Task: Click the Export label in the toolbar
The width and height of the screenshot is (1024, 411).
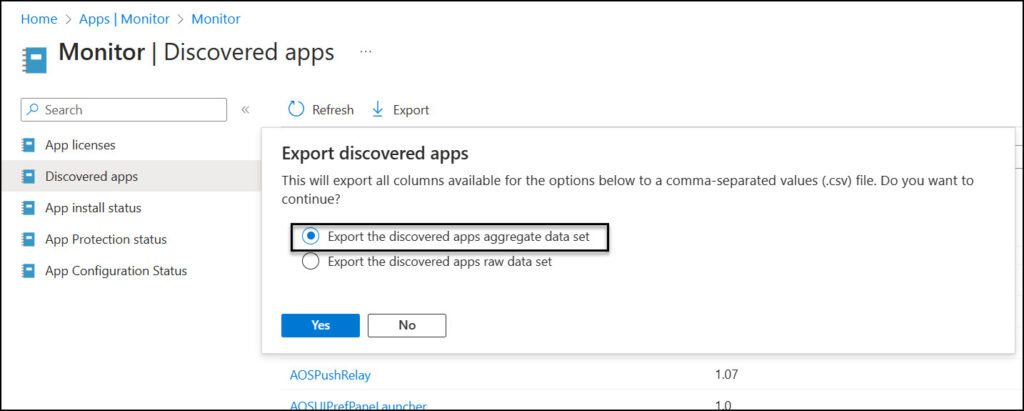Action: [411, 110]
